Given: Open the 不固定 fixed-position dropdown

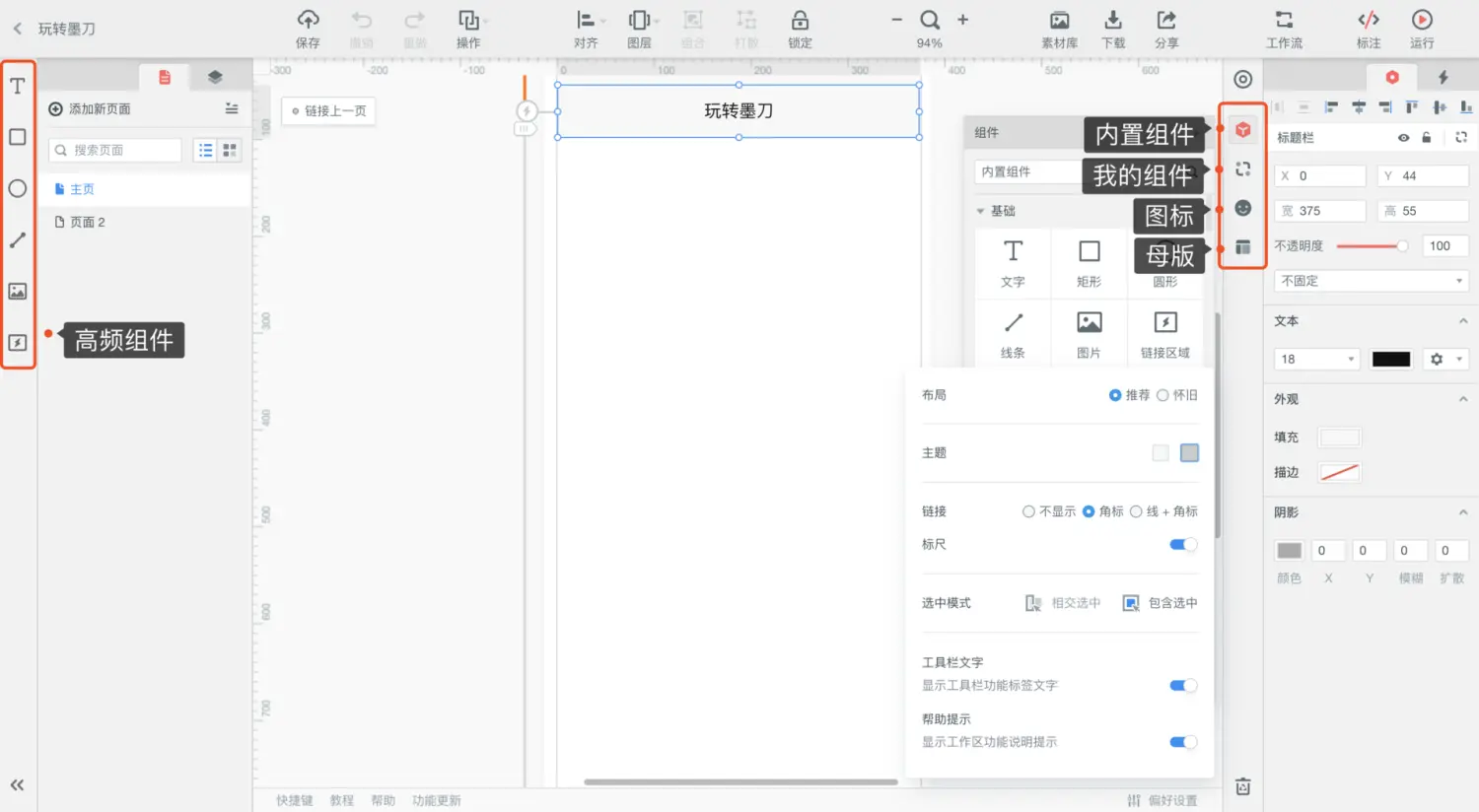Looking at the screenshot, I should click(x=1371, y=280).
